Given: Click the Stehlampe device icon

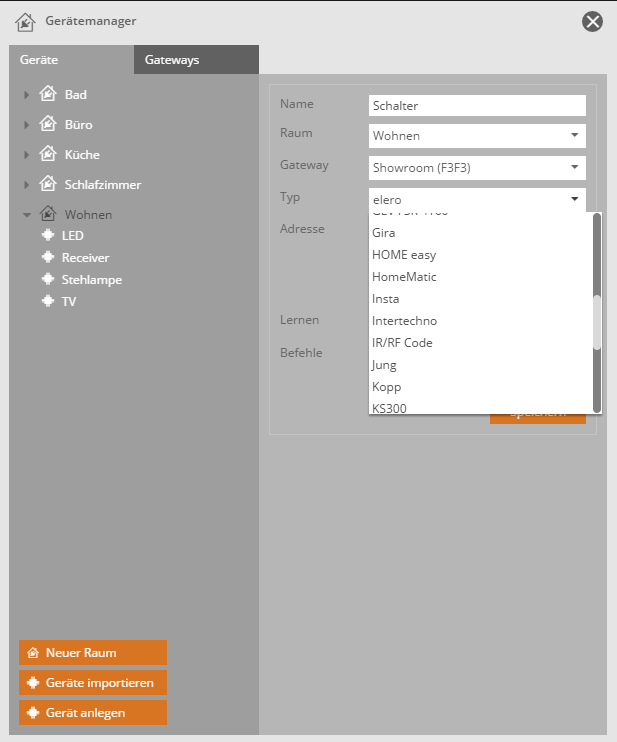Looking at the screenshot, I should 46,280.
